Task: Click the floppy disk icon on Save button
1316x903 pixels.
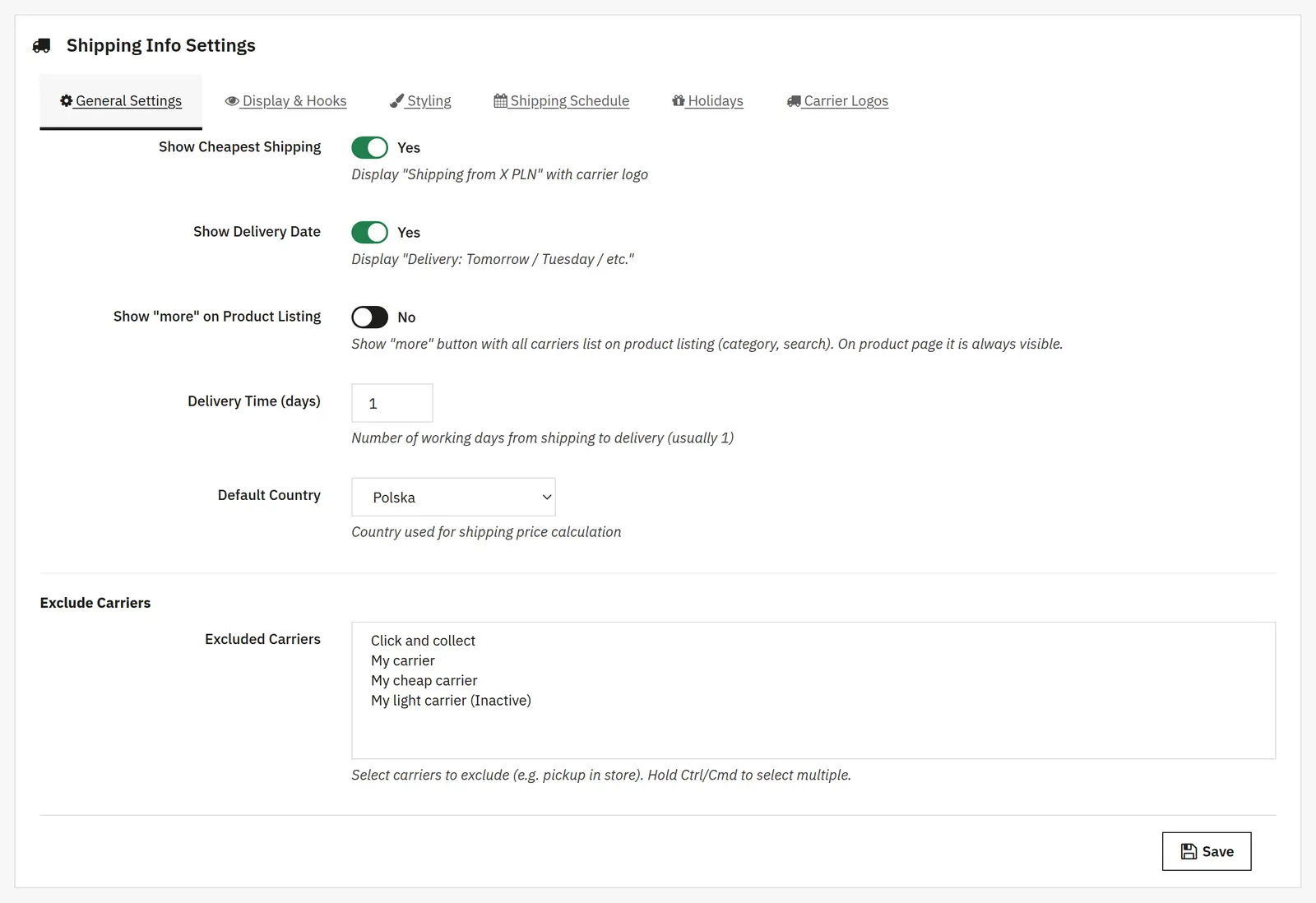Action: pos(1189,851)
